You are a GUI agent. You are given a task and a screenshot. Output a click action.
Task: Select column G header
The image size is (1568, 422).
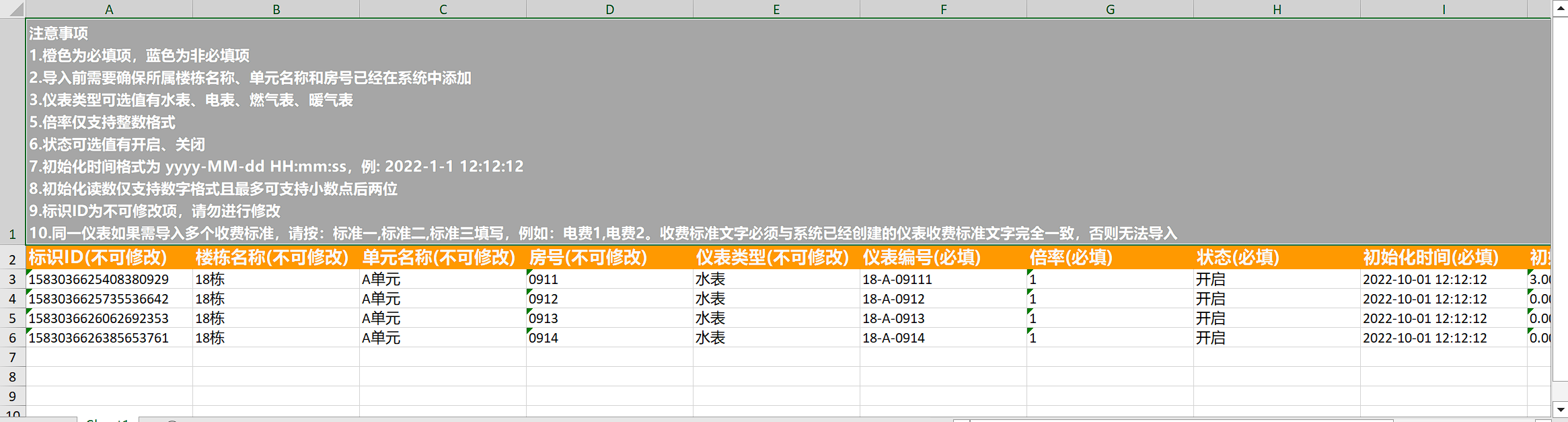coord(1110,9)
